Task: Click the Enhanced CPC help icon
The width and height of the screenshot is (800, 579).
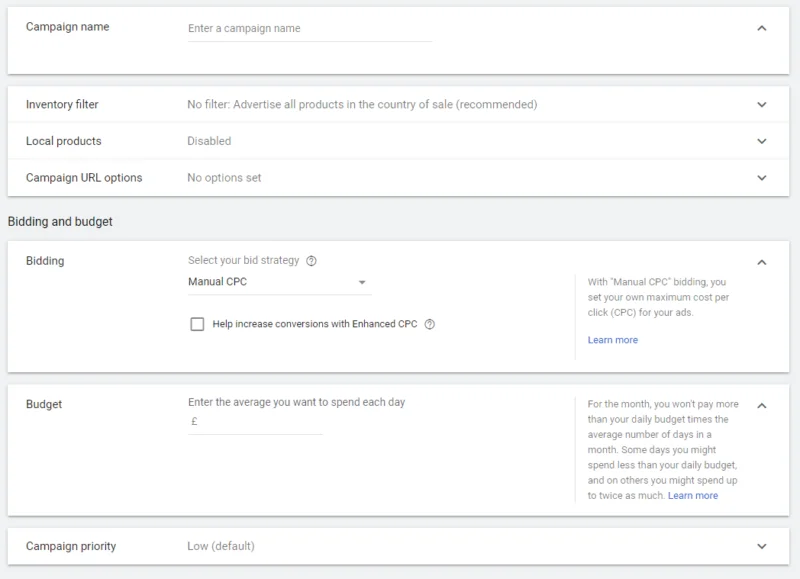Action: tap(429, 324)
